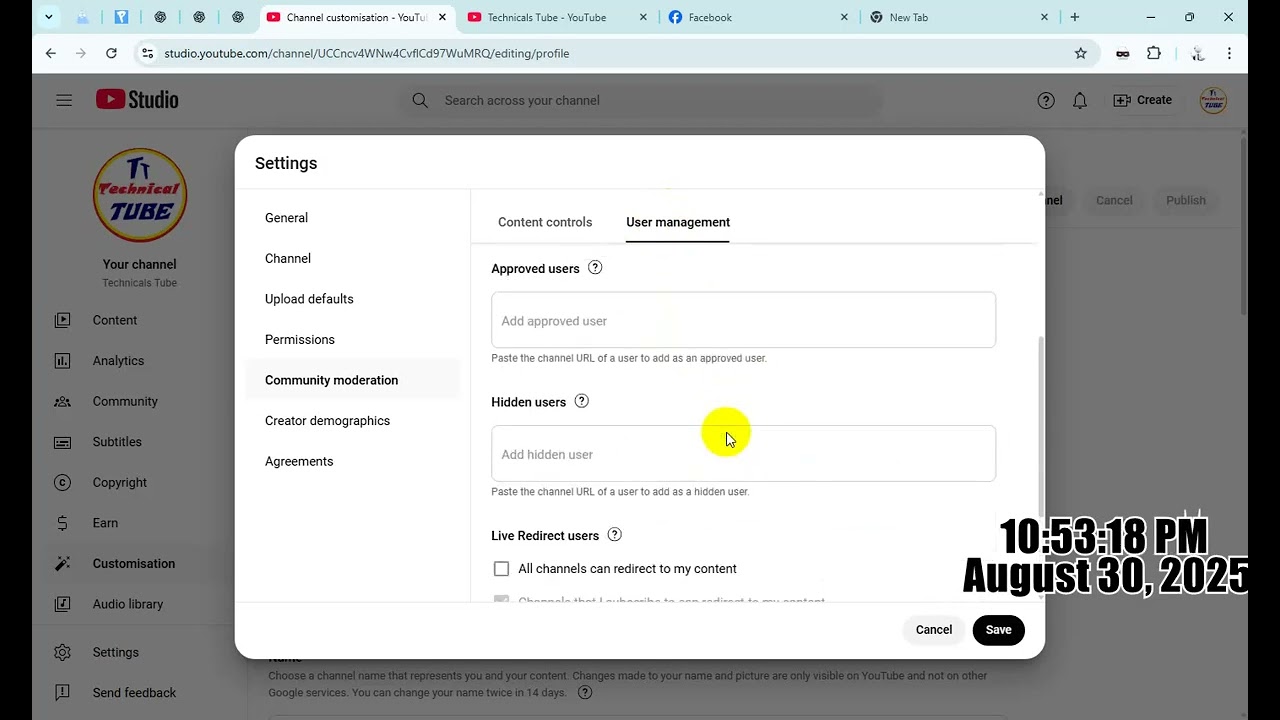Click the Copyright sidebar icon
The height and width of the screenshot is (720, 1280).
click(63, 482)
